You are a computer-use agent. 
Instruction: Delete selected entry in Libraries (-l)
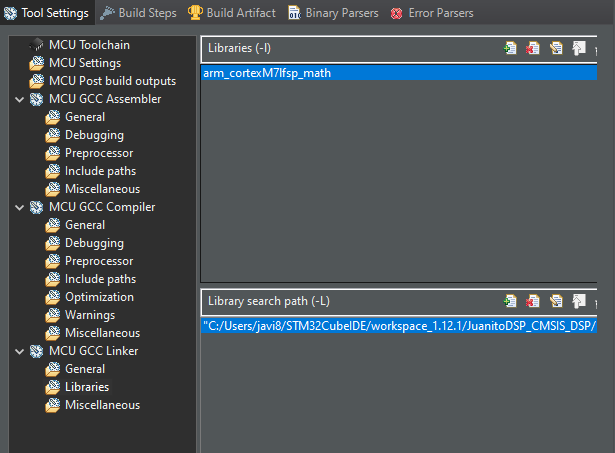click(533, 48)
